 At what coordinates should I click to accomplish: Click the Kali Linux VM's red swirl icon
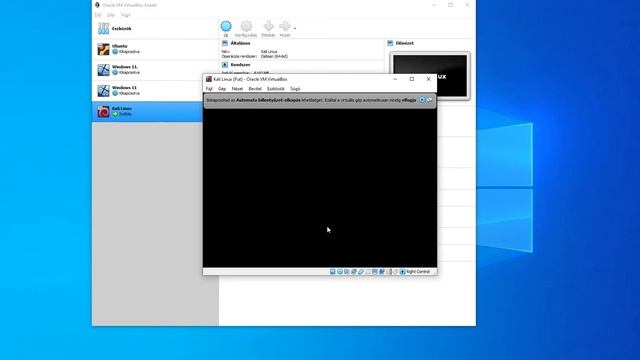pos(103,111)
